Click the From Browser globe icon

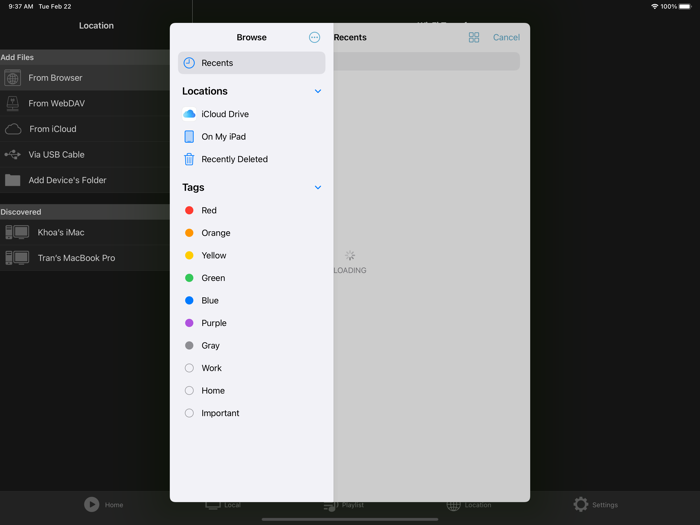tap(12, 78)
